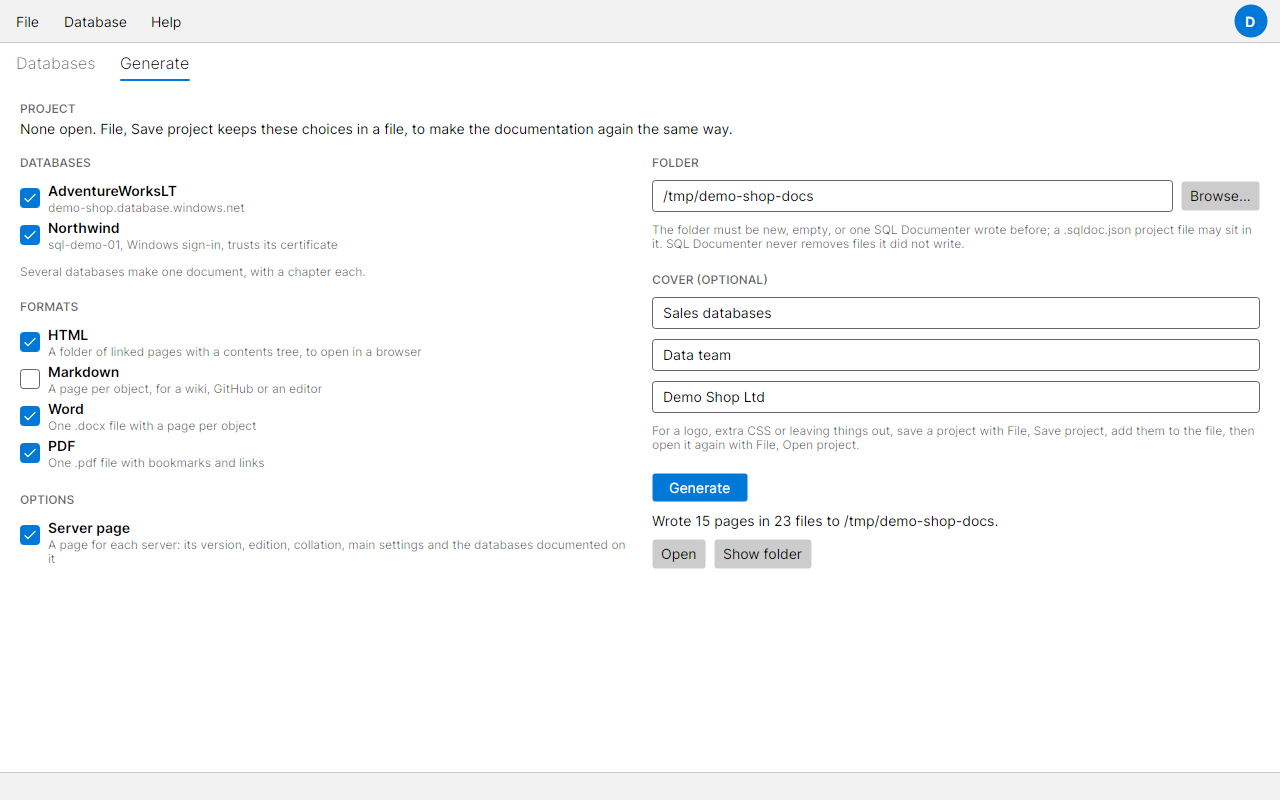Click the Show folder button
Image resolution: width=1280 pixels, height=800 pixels.
tap(762, 554)
